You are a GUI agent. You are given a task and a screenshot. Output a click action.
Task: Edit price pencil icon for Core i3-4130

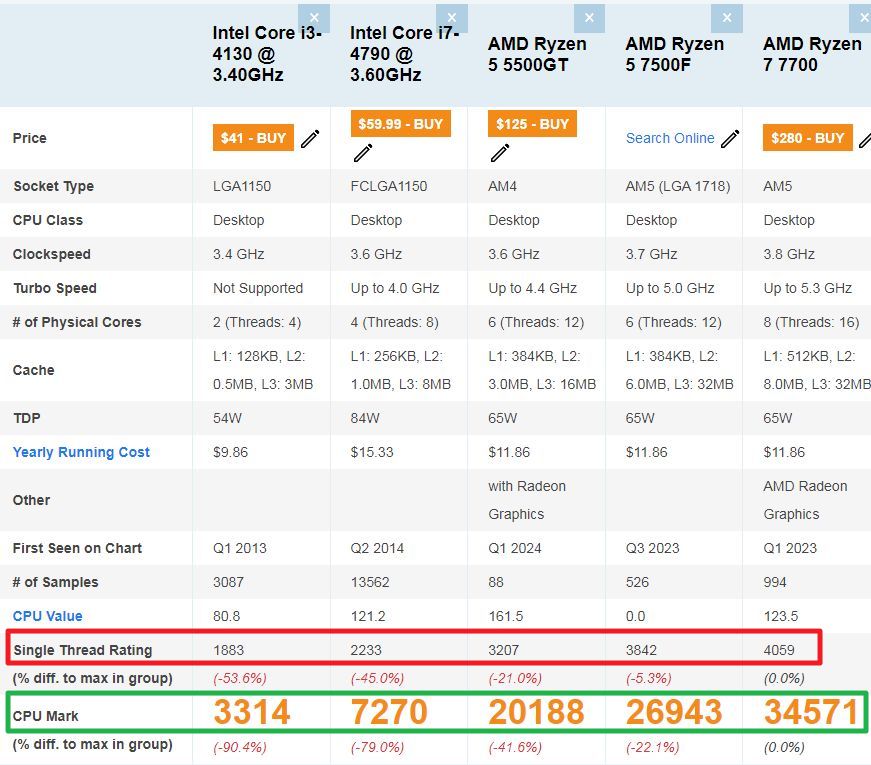coord(310,139)
